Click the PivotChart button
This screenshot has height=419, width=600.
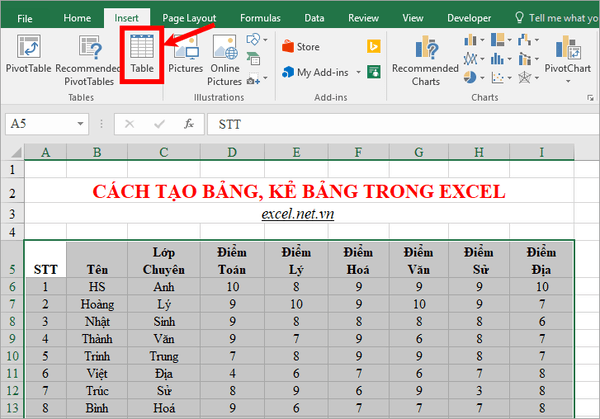click(566, 58)
